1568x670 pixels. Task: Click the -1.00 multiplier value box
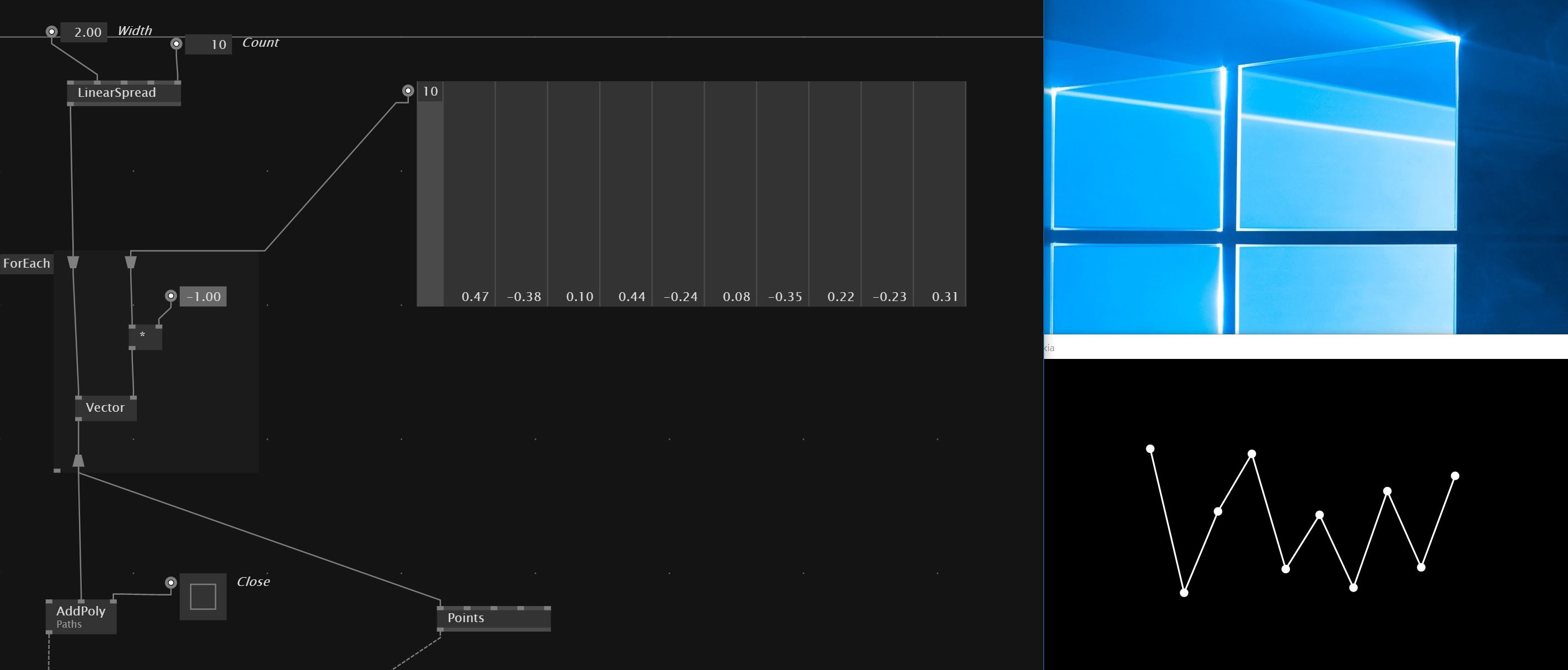pyautogui.click(x=204, y=297)
